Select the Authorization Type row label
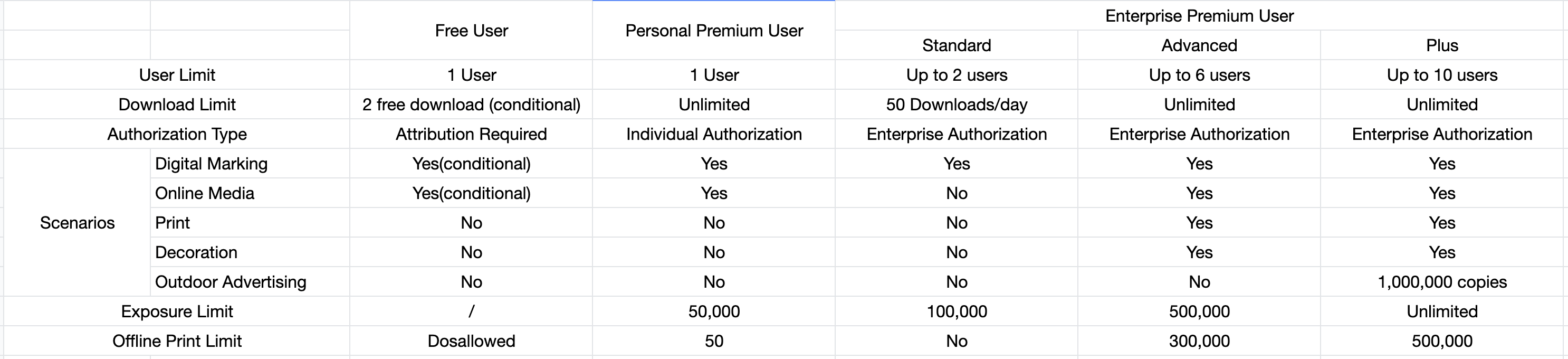The height and width of the screenshot is (359, 1568). tap(177, 134)
